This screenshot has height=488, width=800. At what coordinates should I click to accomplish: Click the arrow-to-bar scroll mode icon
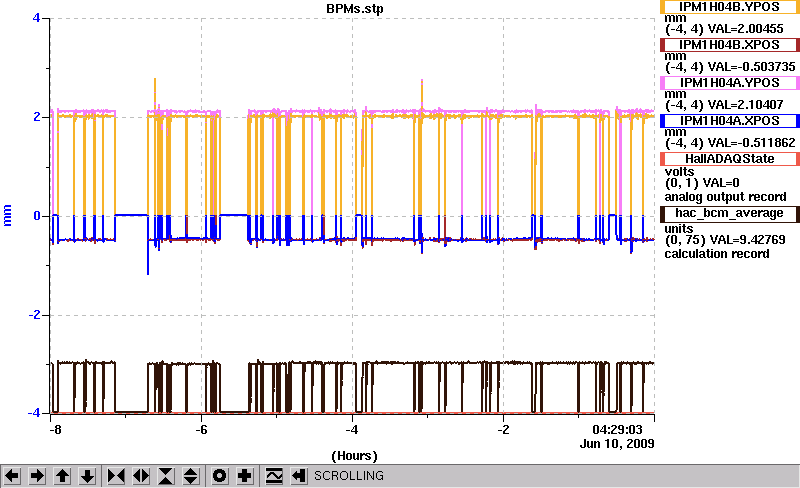[299, 476]
